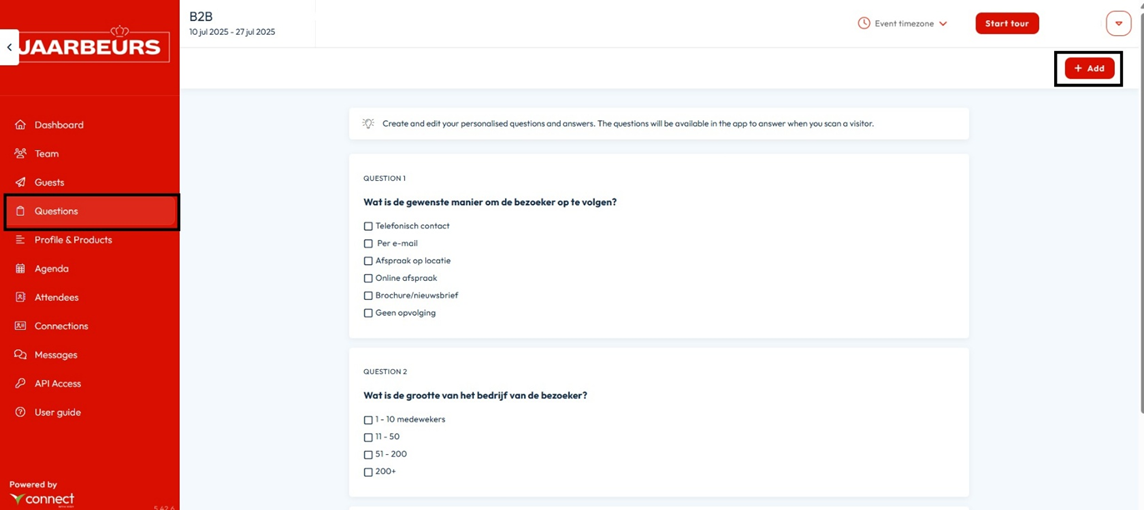The height and width of the screenshot is (510, 1144).
Task: Click the Team people icon
Action: pyautogui.click(x=20, y=154)
